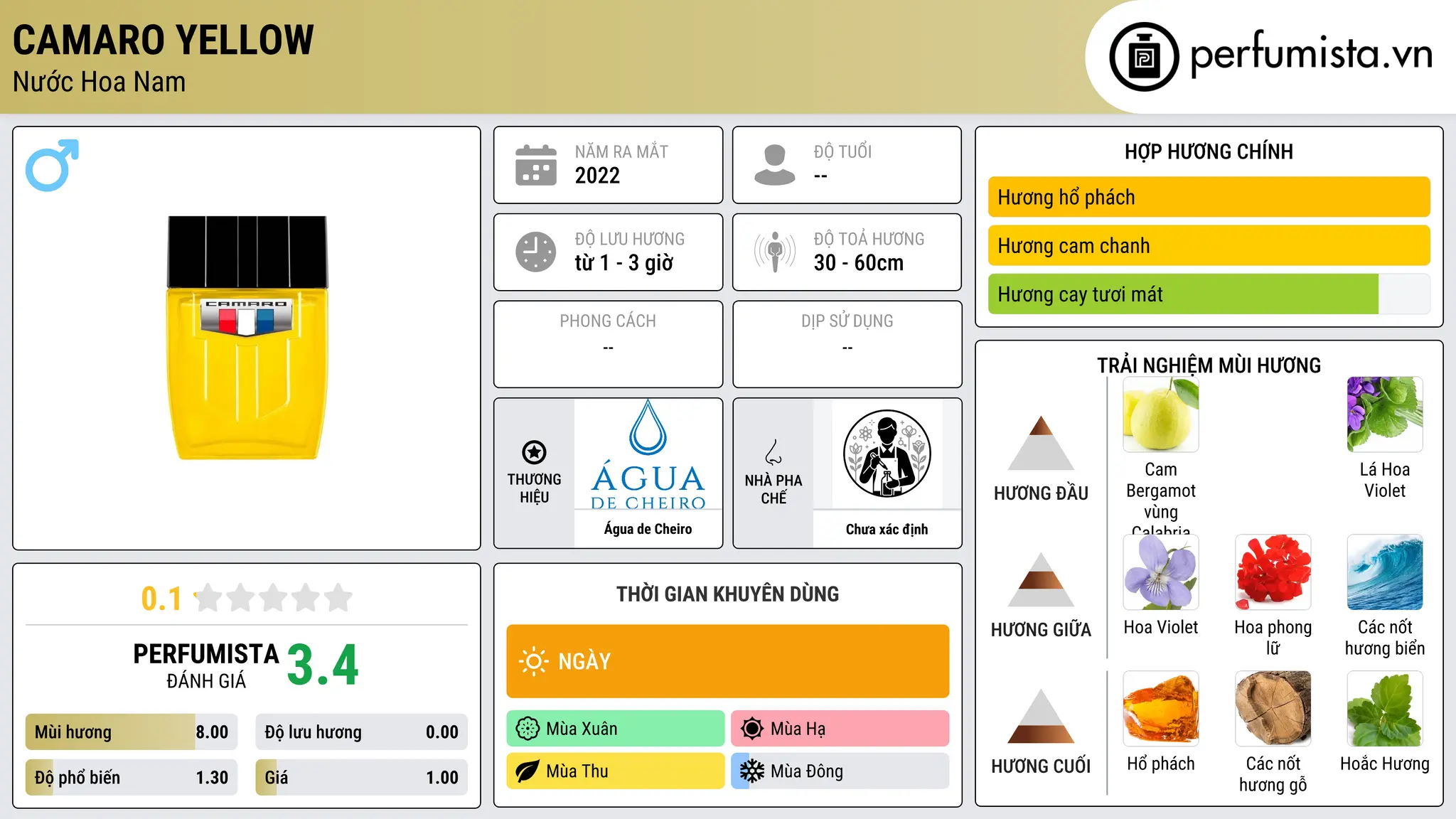Click the Nước Hoa Nam subtitle
The image size is (1456, 819).
pos(99,82)
